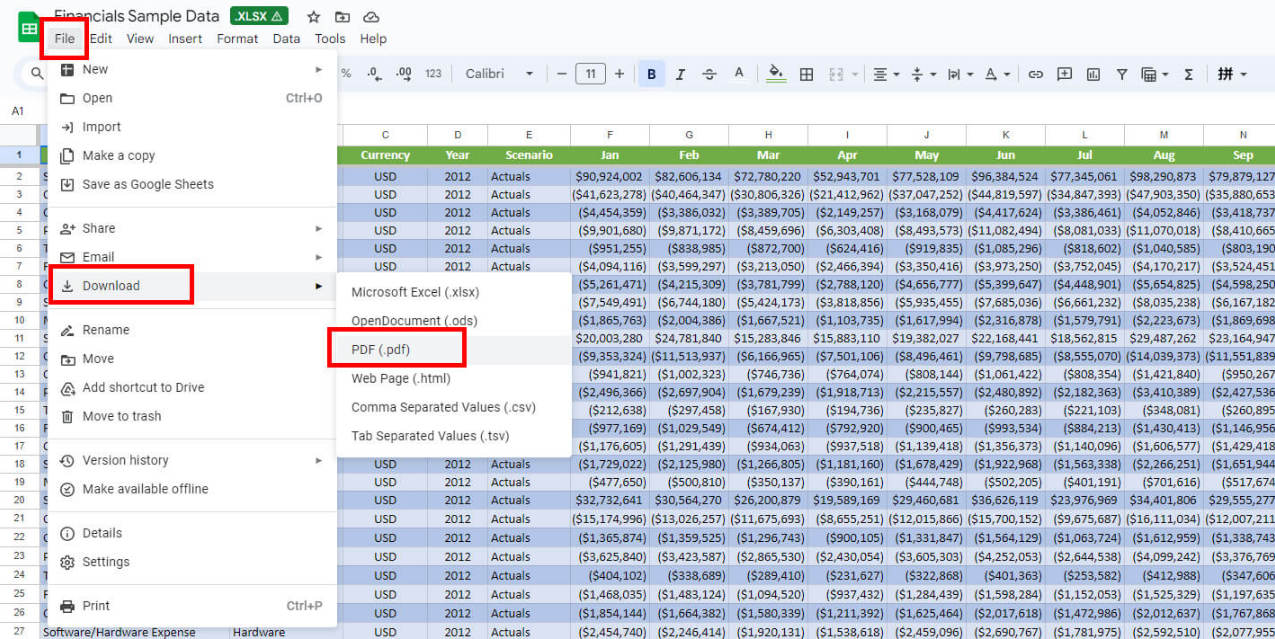Select Download in the File menu
Viewport: 1275px width, 639px height.
pos(192,286)
